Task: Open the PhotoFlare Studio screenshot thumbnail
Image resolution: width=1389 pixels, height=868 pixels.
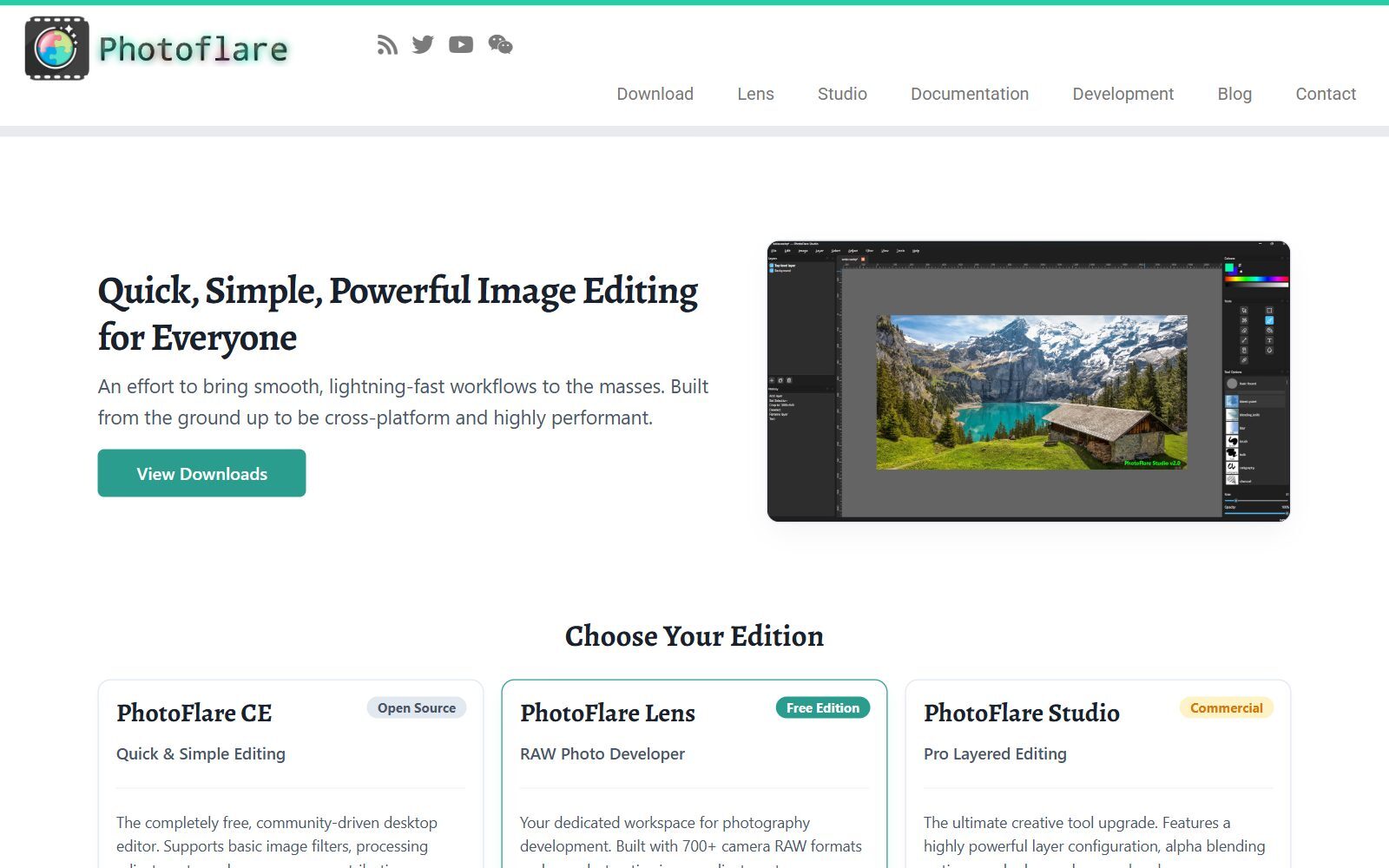Action: (x=1029, y=381)
